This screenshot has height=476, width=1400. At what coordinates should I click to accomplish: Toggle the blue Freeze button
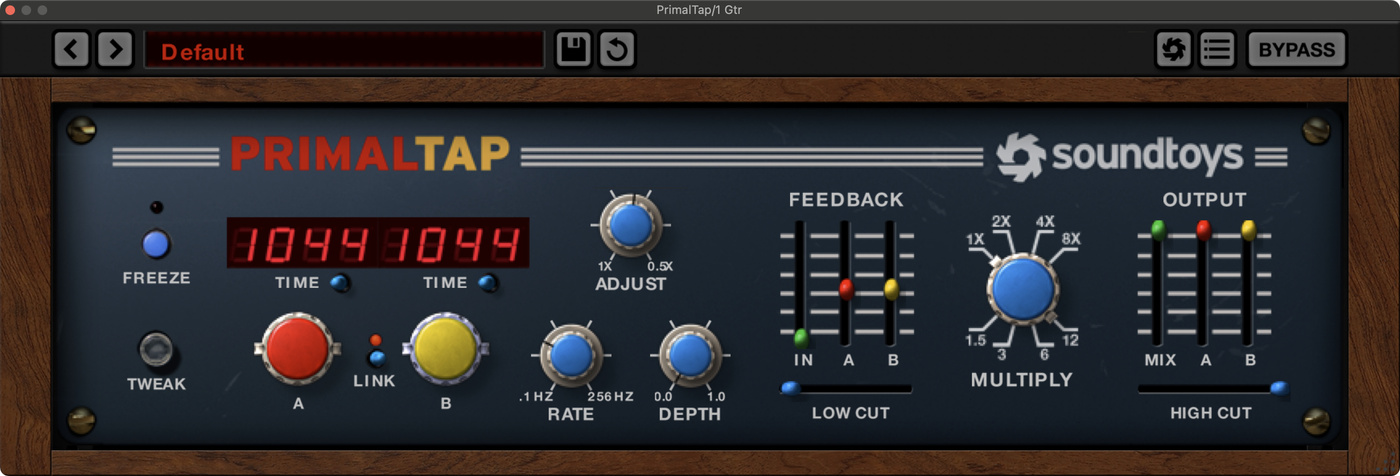tap(156, 244)
